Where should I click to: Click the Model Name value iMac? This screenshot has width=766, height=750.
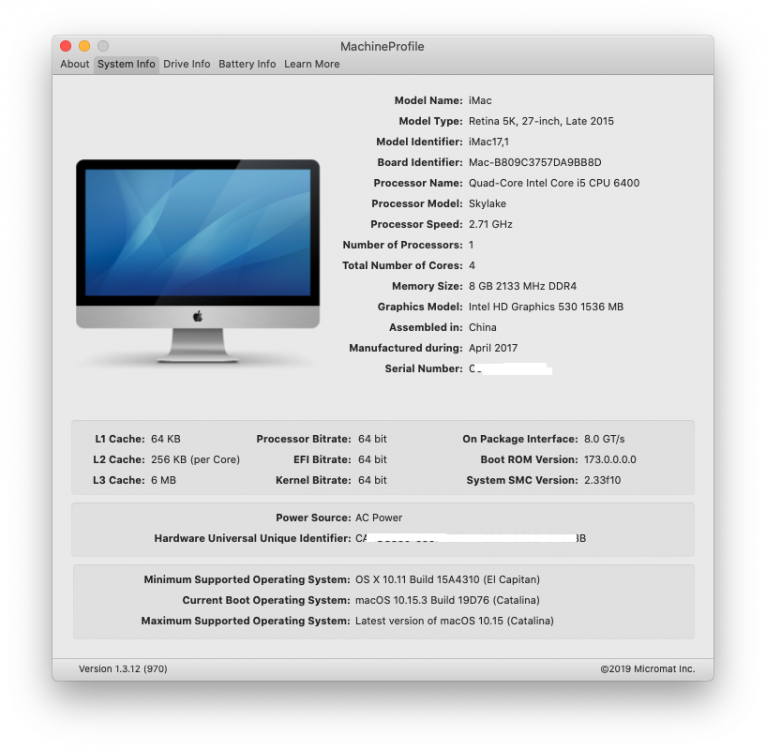[480, 101]
